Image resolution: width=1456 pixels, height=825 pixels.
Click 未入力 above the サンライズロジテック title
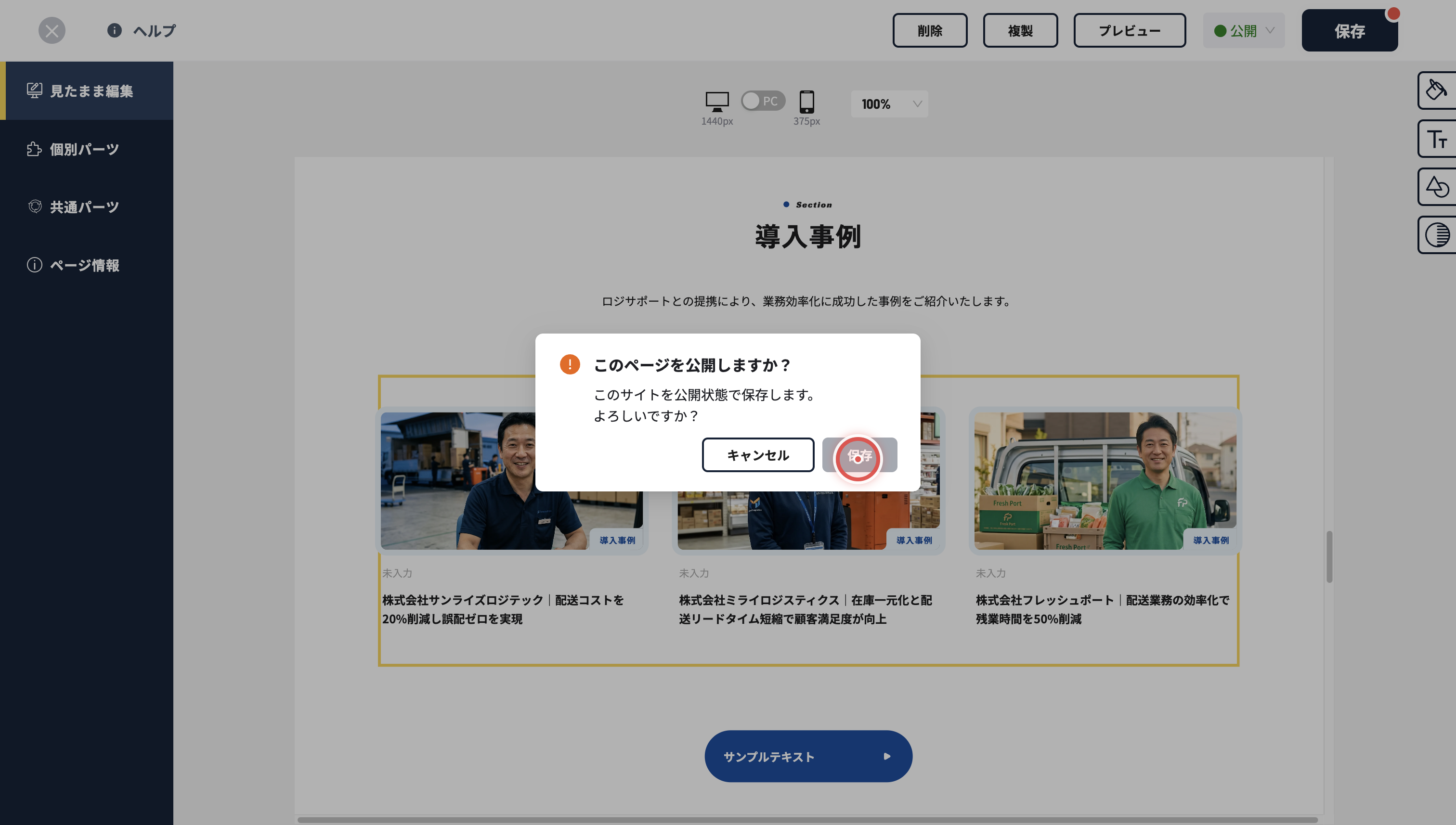[x=397, y=573]
